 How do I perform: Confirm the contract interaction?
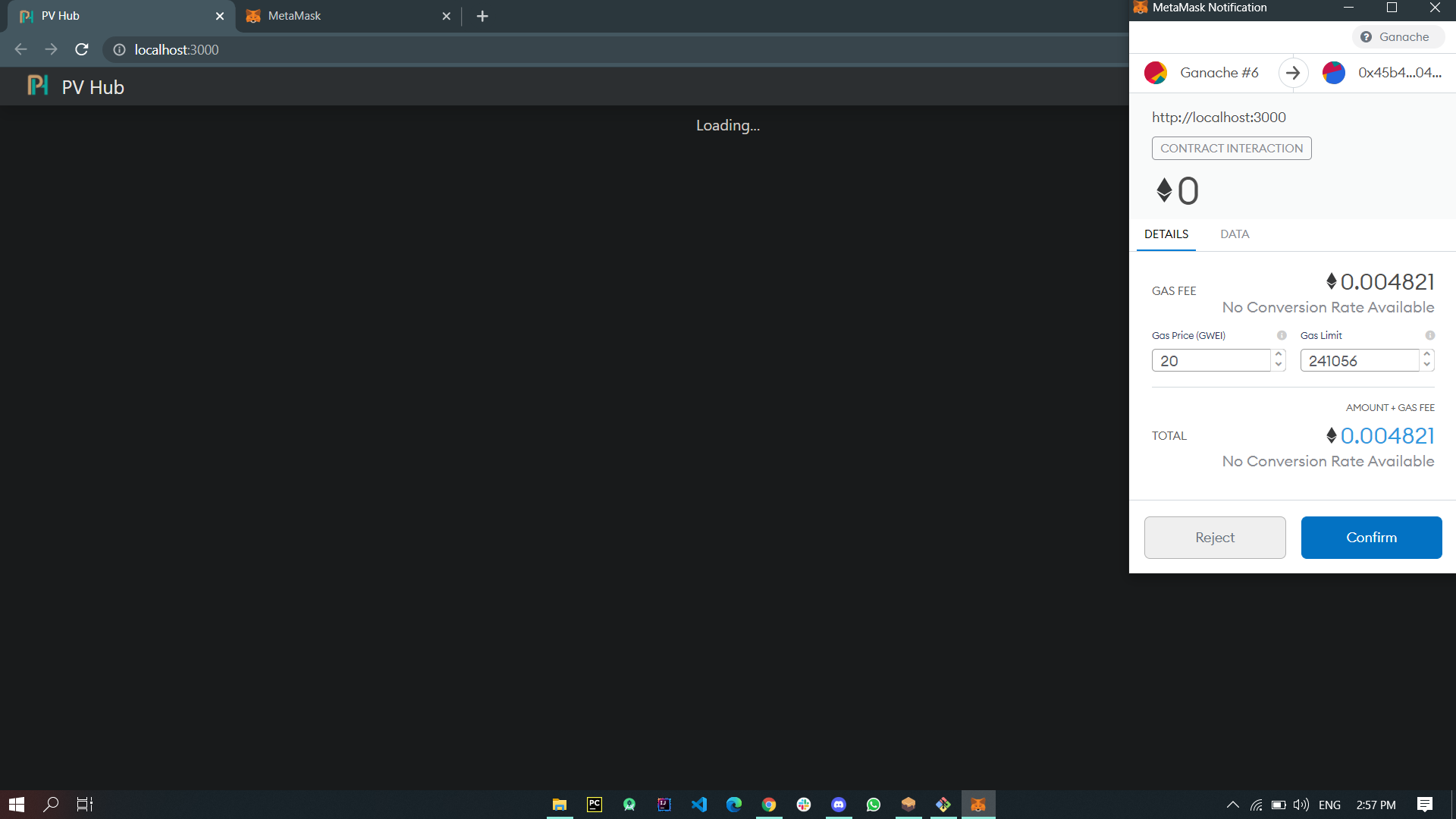1371,537
